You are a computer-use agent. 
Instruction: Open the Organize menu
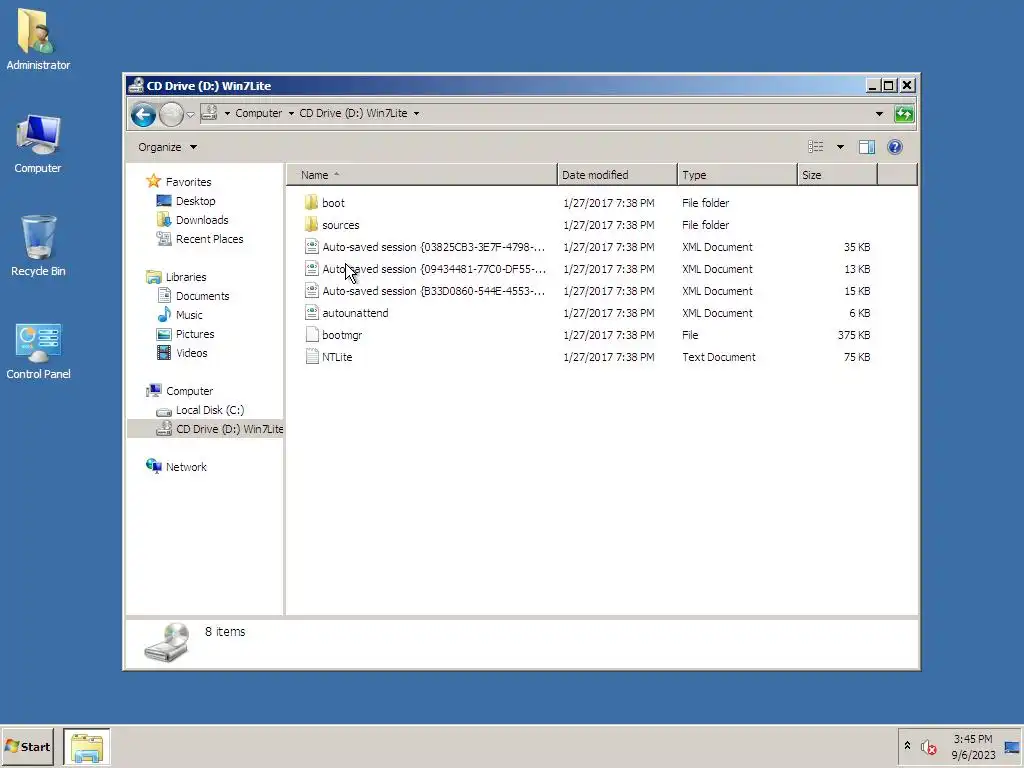[x=167, y=147]
